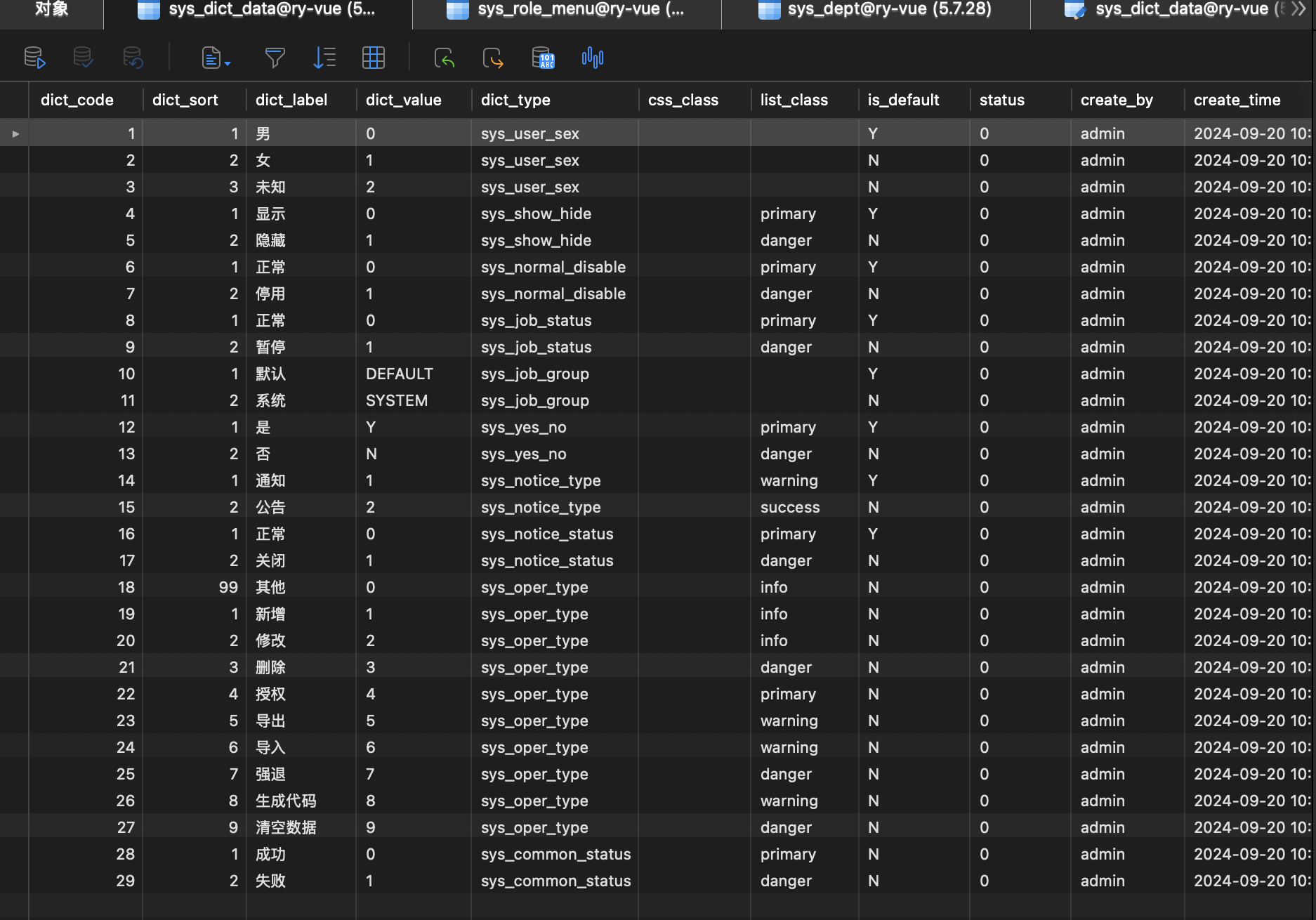This screenshot has width=1316, height=920.
Task: Click the begin transaction icon
Action: 34,58
